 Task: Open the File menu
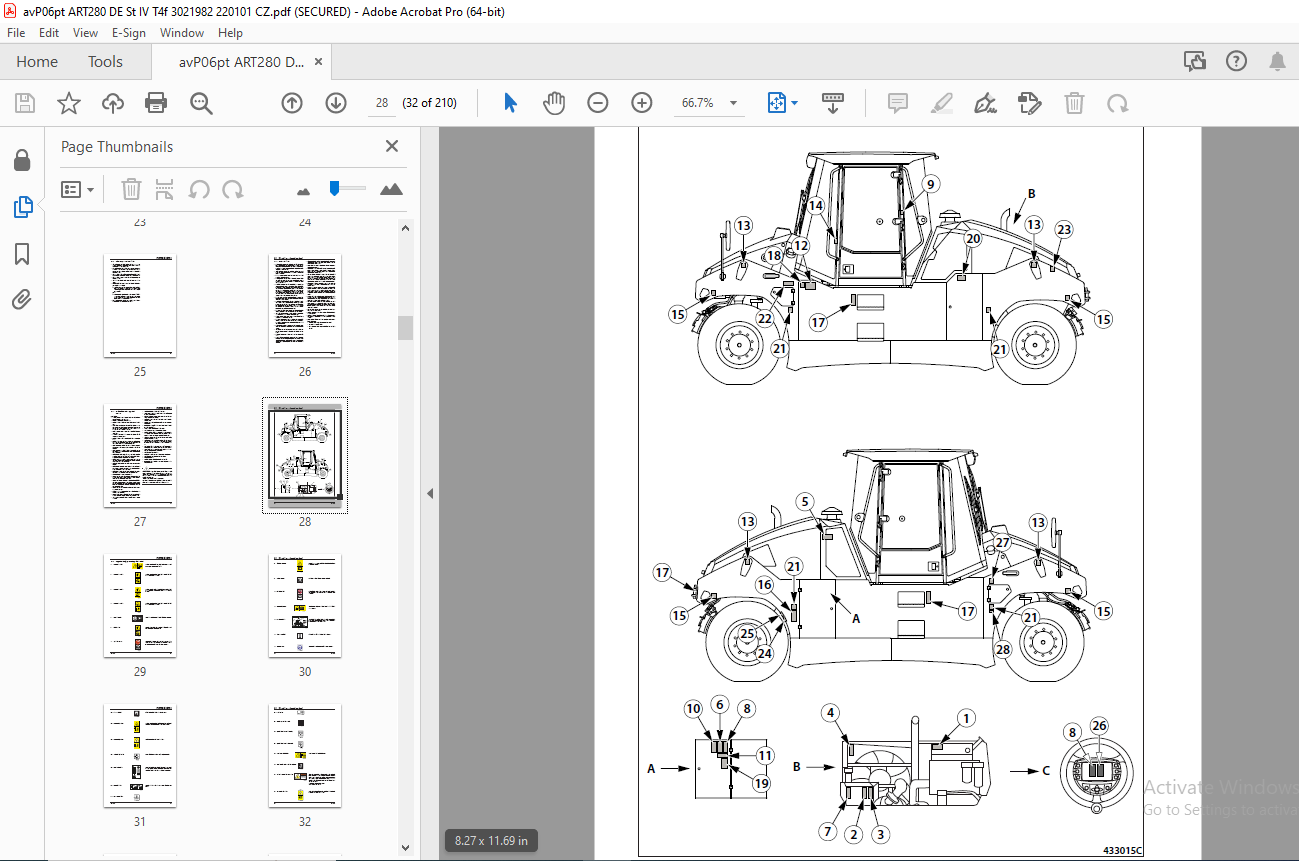tap(16, 33)
